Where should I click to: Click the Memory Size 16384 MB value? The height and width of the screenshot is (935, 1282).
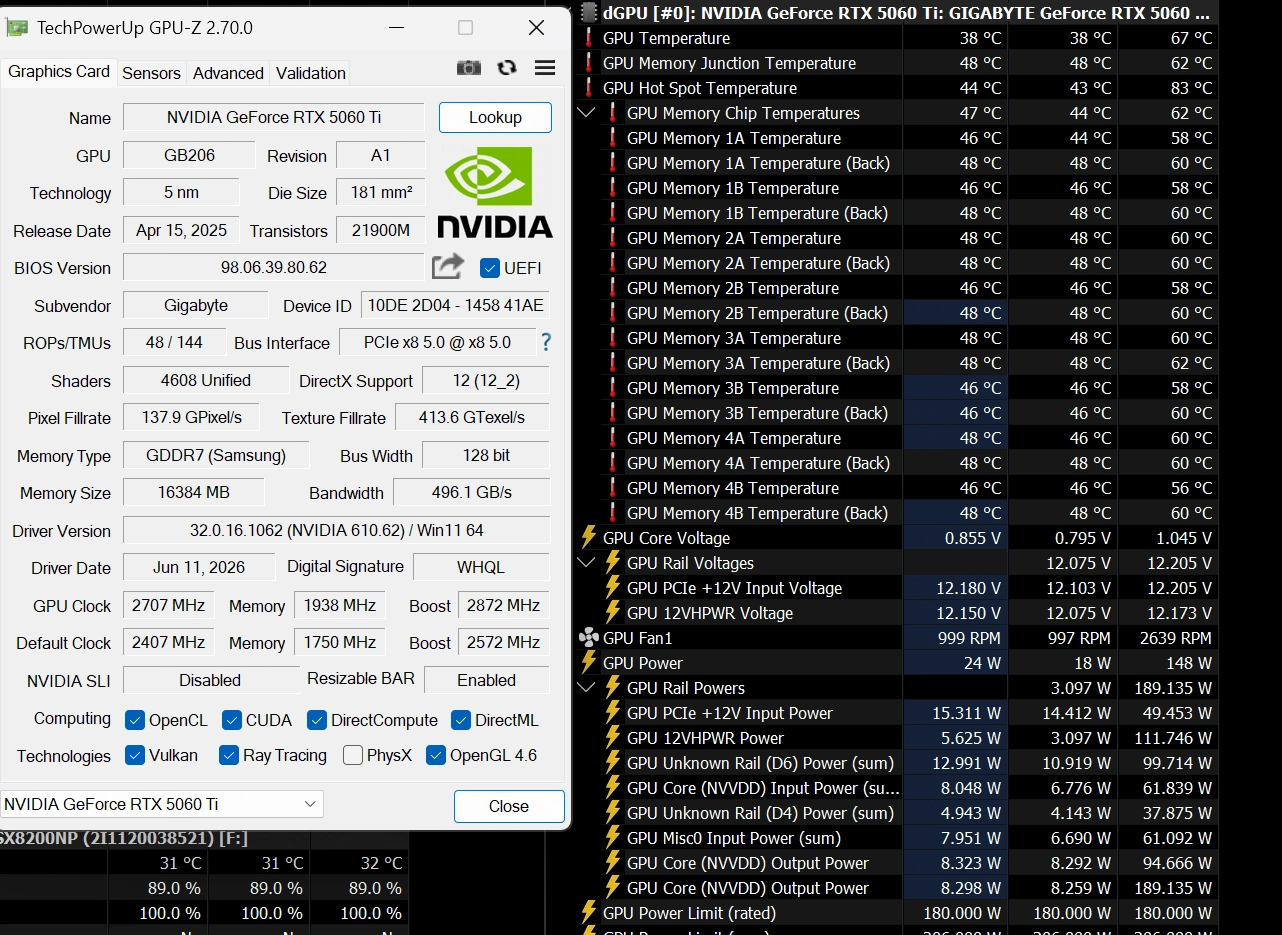(194, 492)
